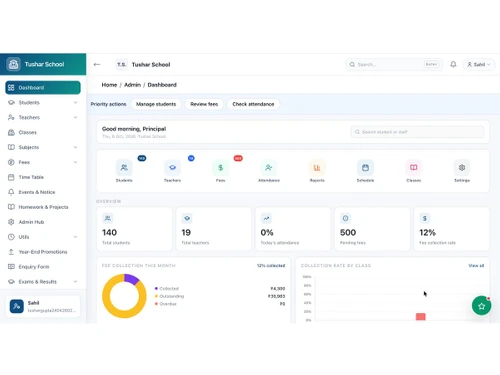Screen dimensions: 500x375
Task: Click the 140 Total students overview card
Action: coord(134,229)
